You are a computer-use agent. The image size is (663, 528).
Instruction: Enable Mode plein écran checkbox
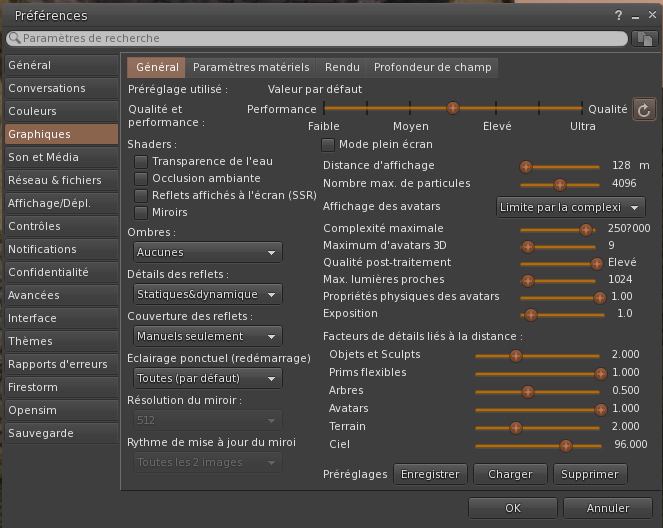click(328, 145)
